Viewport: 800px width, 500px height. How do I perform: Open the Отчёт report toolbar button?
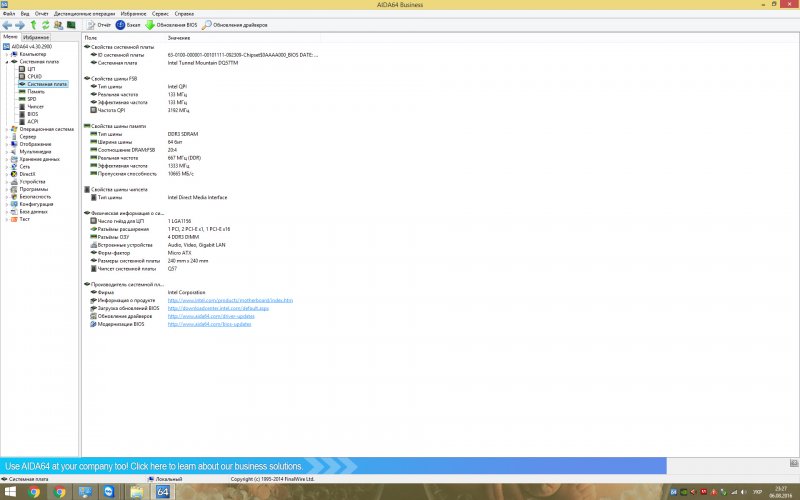coord(98,24)
